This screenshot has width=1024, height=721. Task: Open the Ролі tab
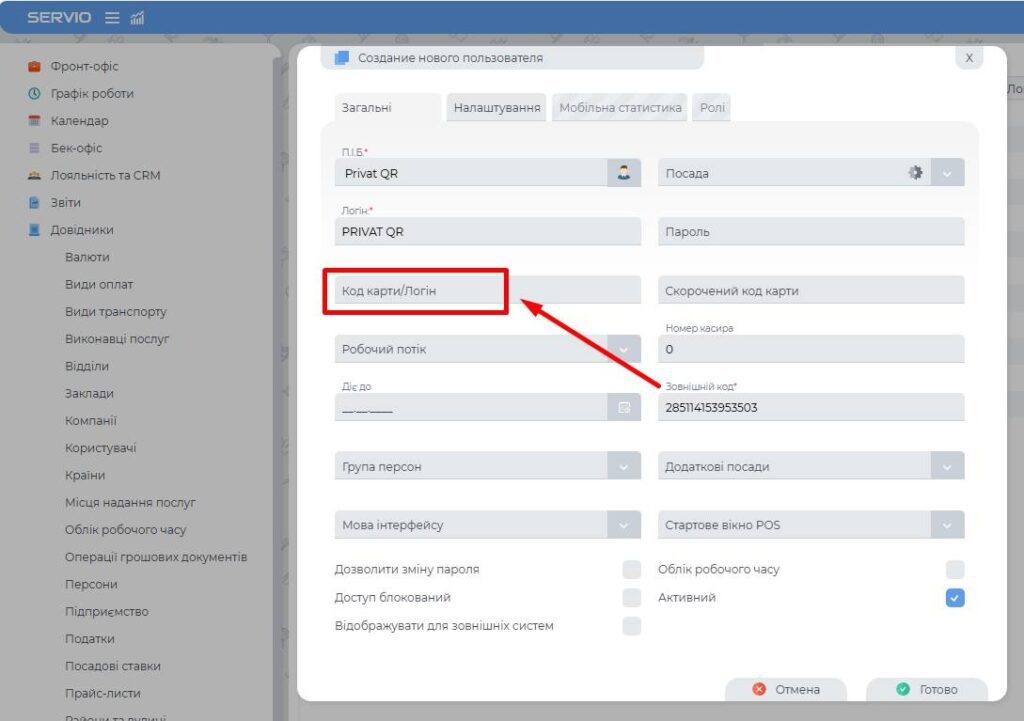[x=713, y=108]
